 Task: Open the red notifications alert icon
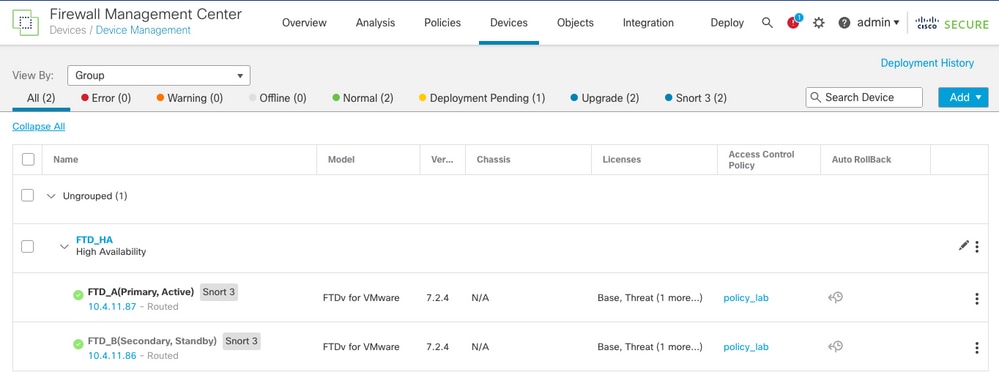point(793,22)
